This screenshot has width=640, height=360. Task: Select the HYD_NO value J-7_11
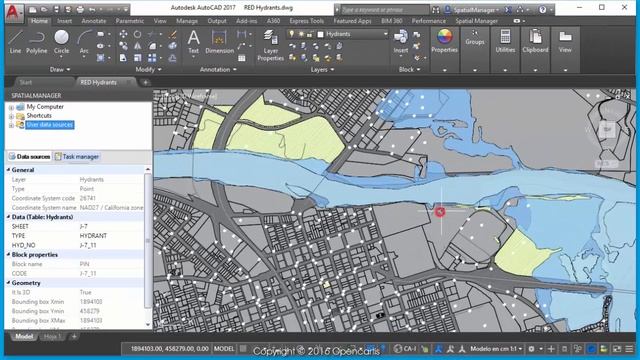[89, 245]
